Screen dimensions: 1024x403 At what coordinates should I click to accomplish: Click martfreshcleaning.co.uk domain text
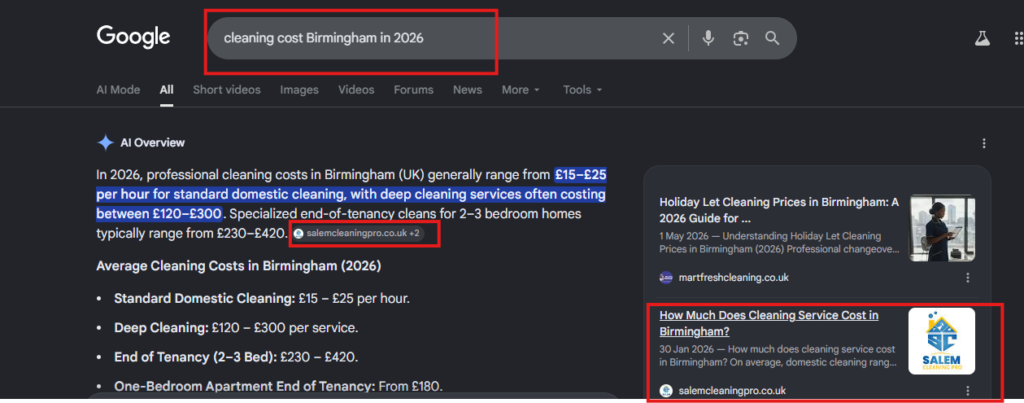point(733,278)
